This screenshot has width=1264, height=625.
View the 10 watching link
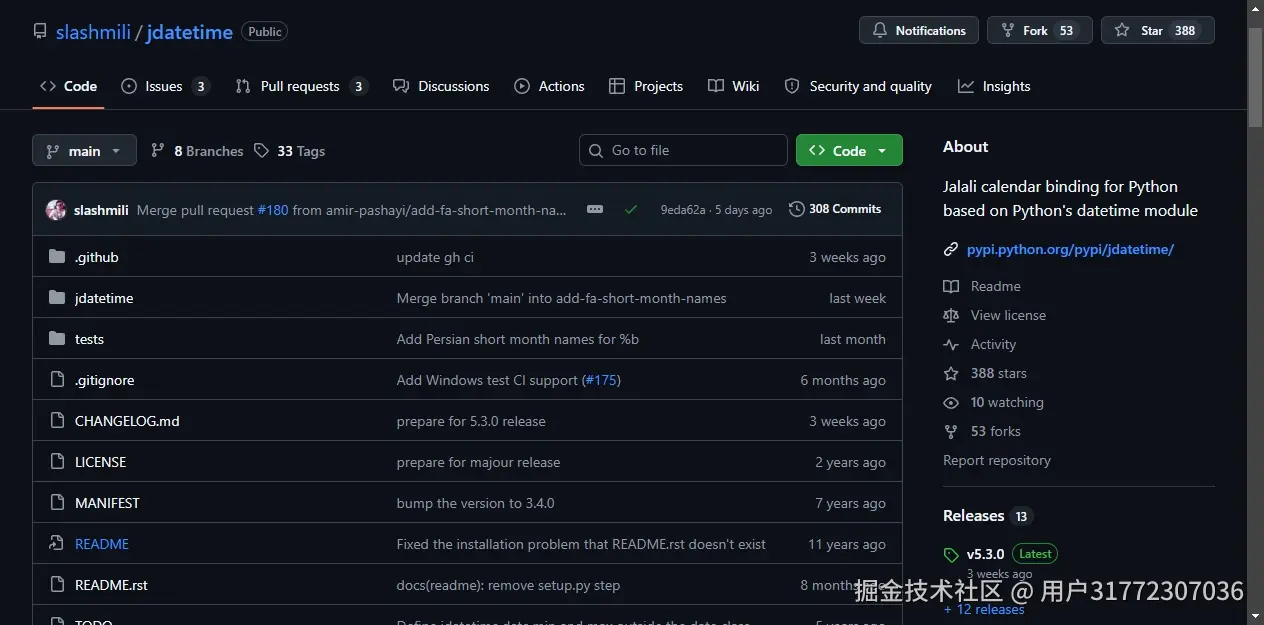click(x=1007, y=402)
